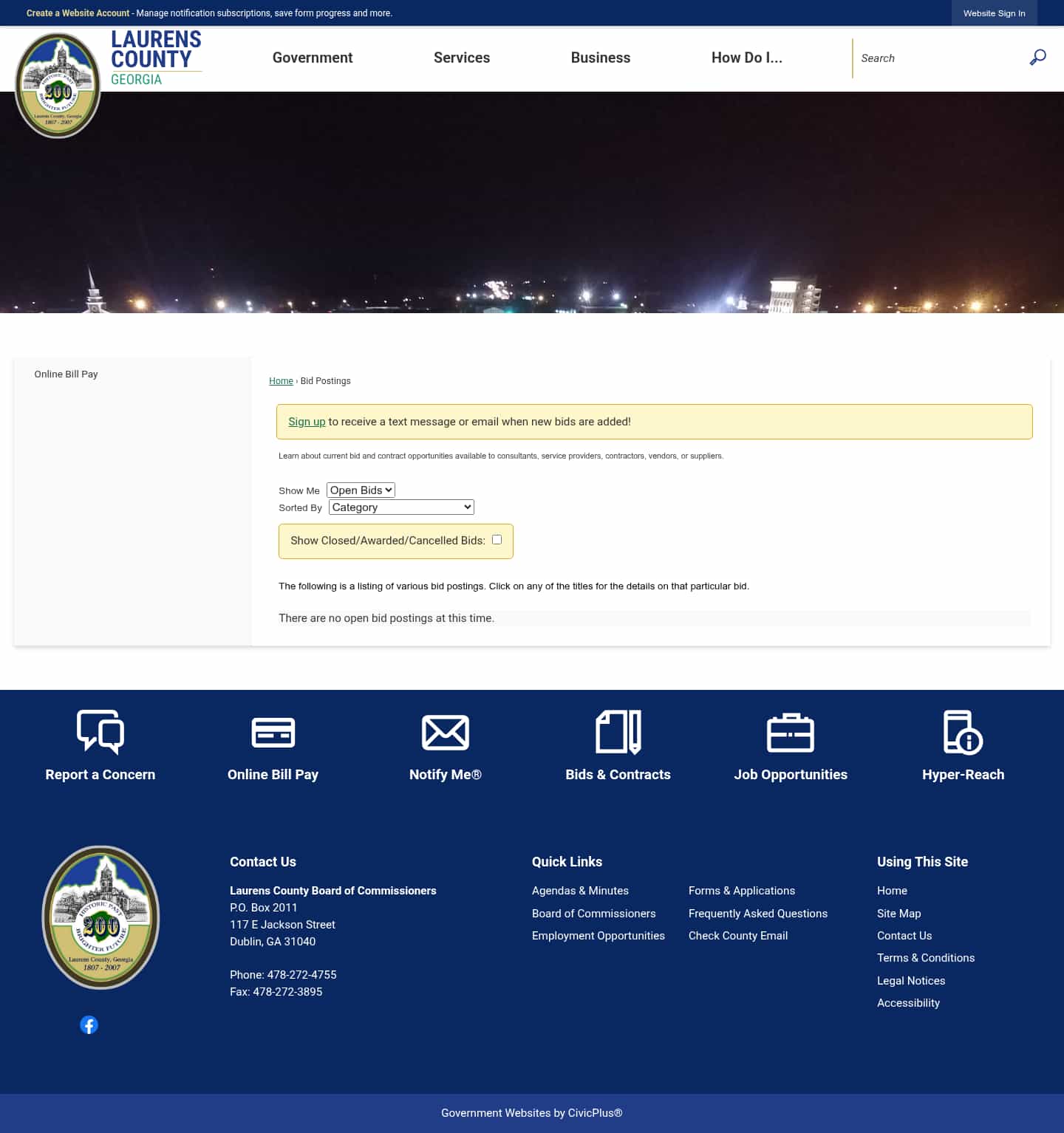The width and height of the screenshot is (1064, 1133).
Task: Visit the county Facebook page icon
Action: point(89,1024)
